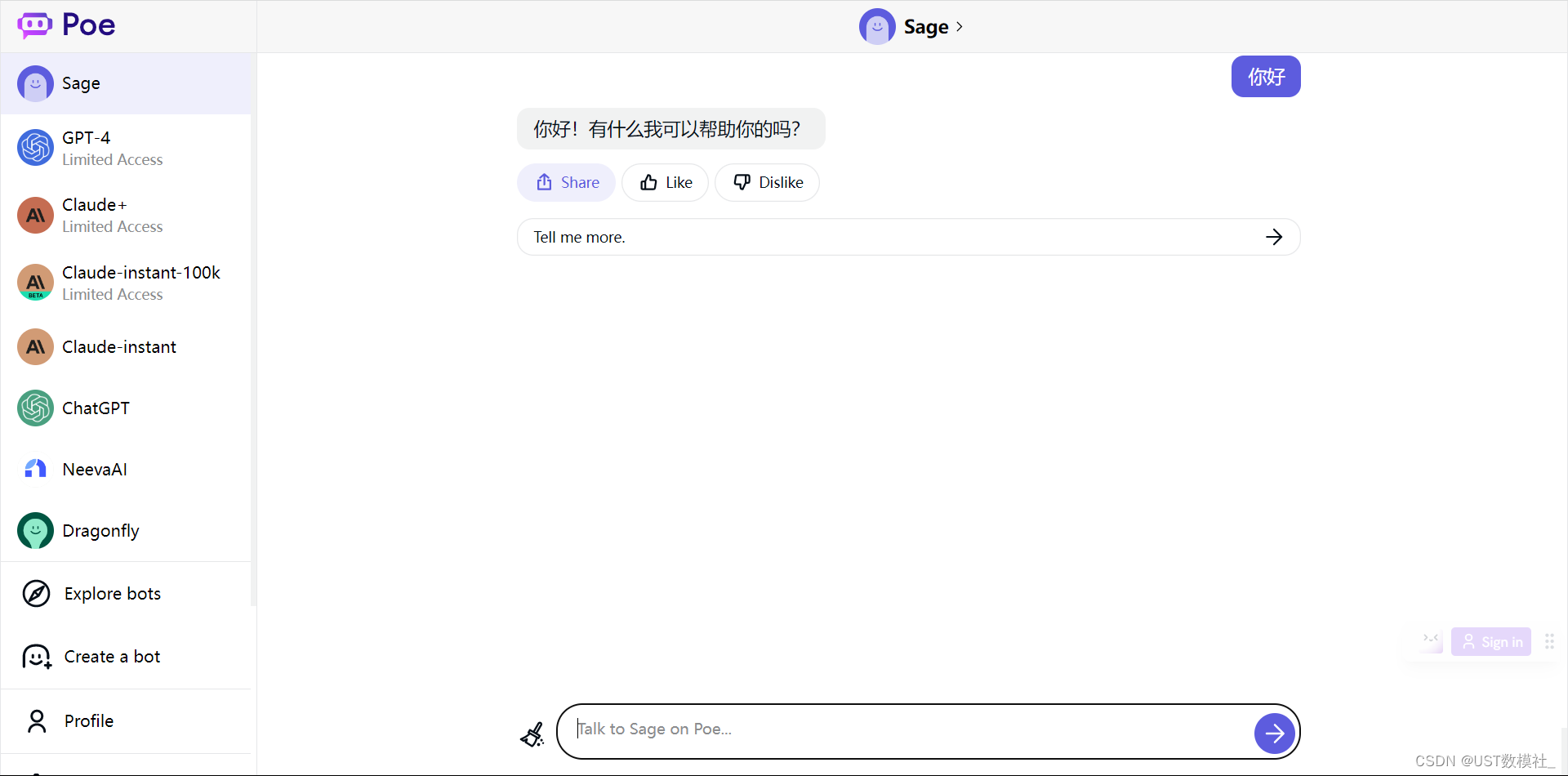The height and width of the screenshot is (776, 1568).
Task: Click the Sign in button
Action: 1491,642
